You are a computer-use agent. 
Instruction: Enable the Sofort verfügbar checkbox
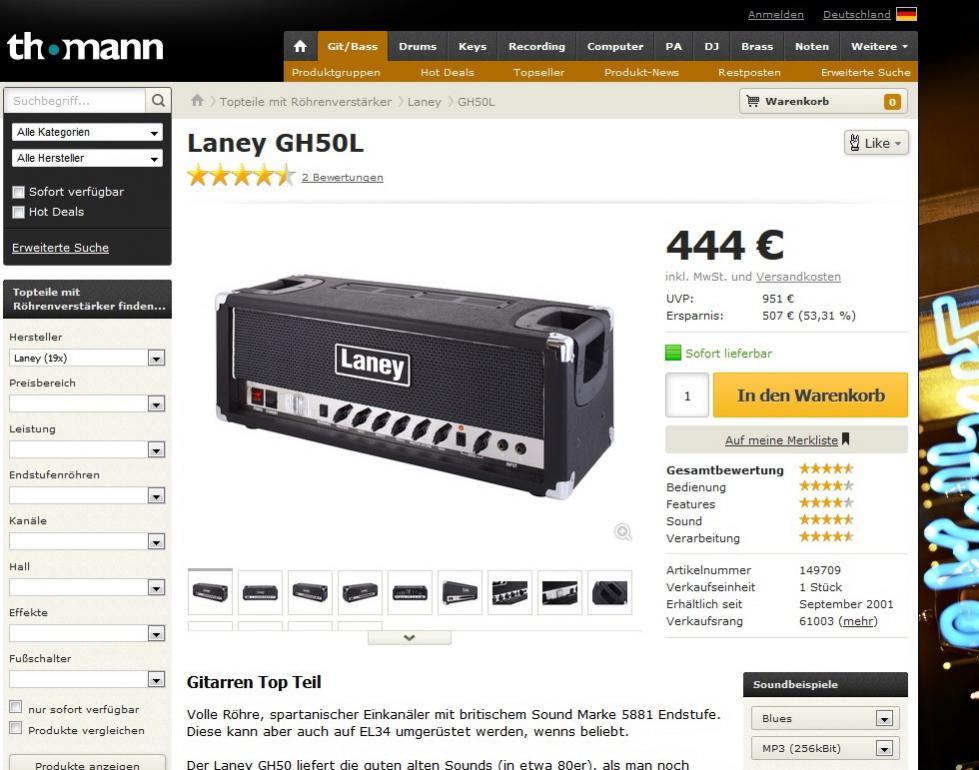pos(19,192)
